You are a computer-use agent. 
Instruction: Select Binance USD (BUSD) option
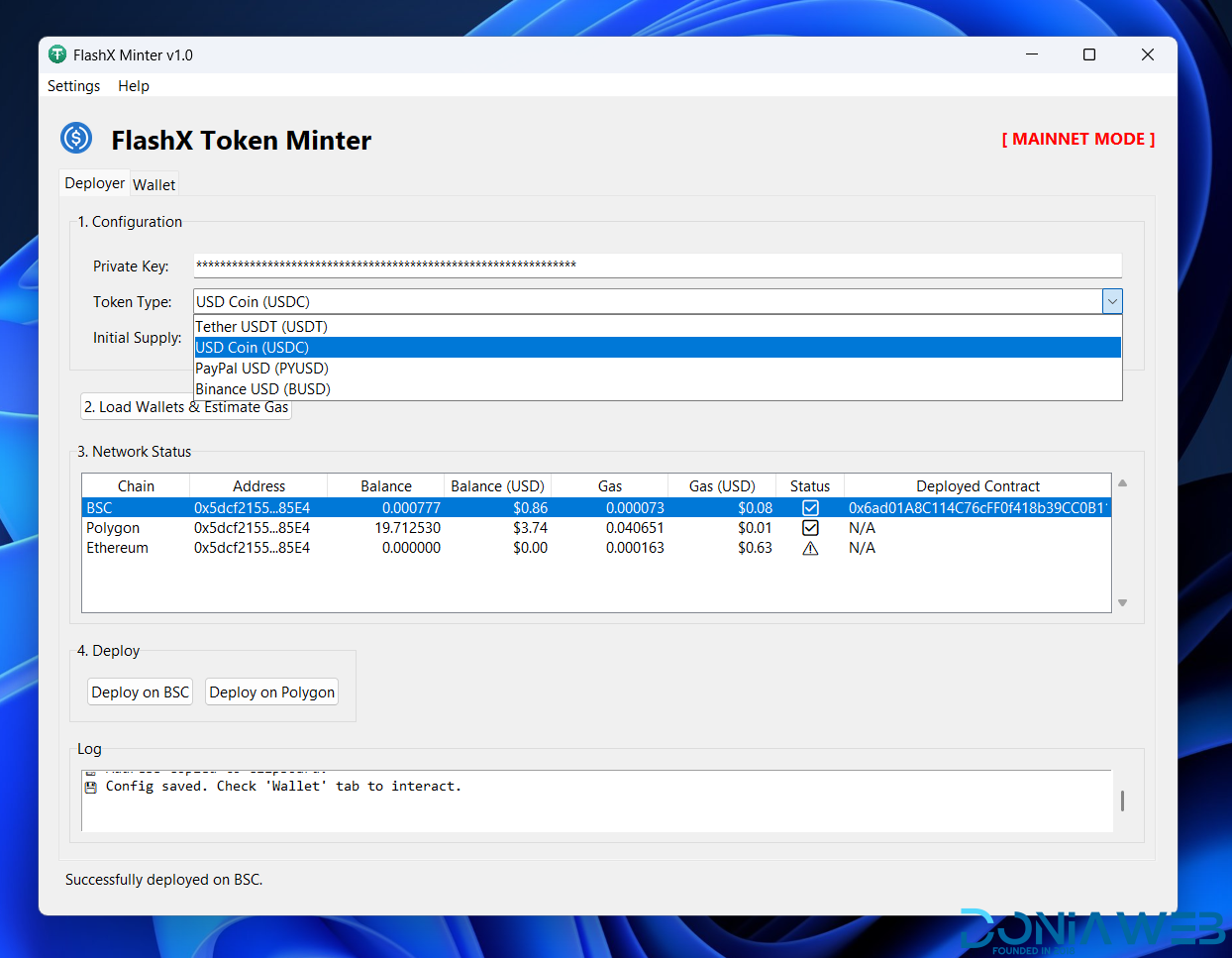click(x=262, y=389)
